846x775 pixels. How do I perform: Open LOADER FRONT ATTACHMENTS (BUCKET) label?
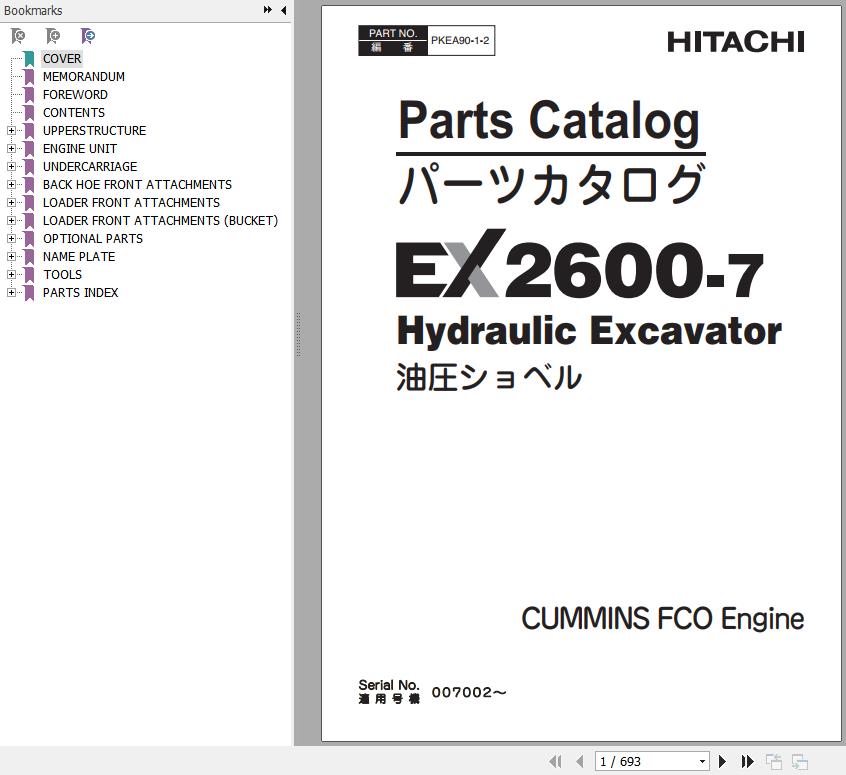(160, 221)
